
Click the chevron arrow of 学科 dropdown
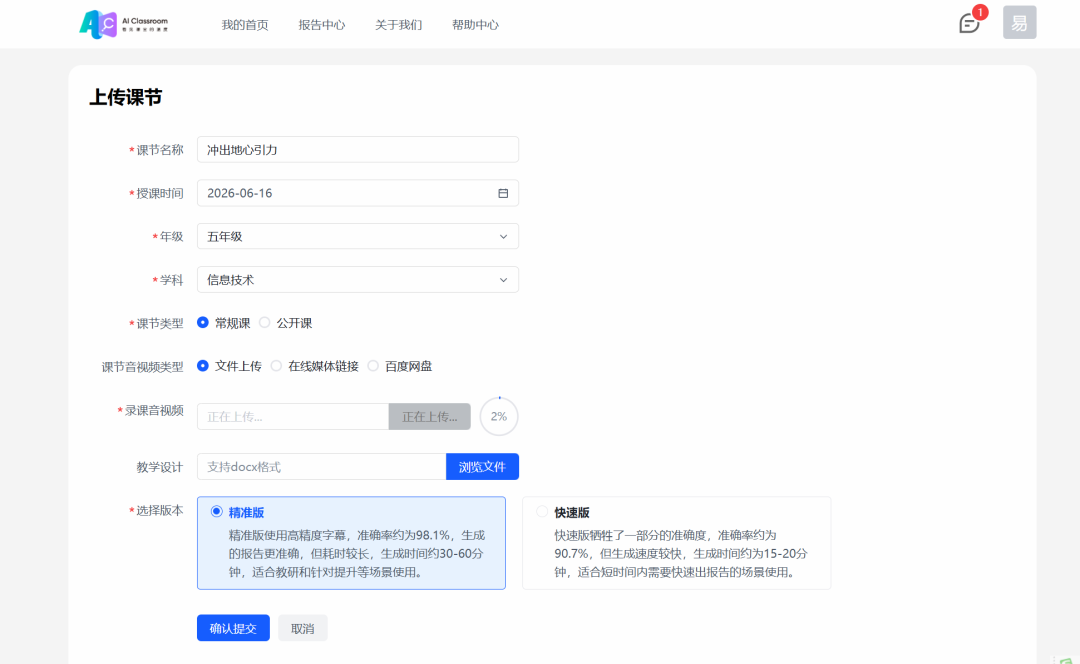[503, 280]
